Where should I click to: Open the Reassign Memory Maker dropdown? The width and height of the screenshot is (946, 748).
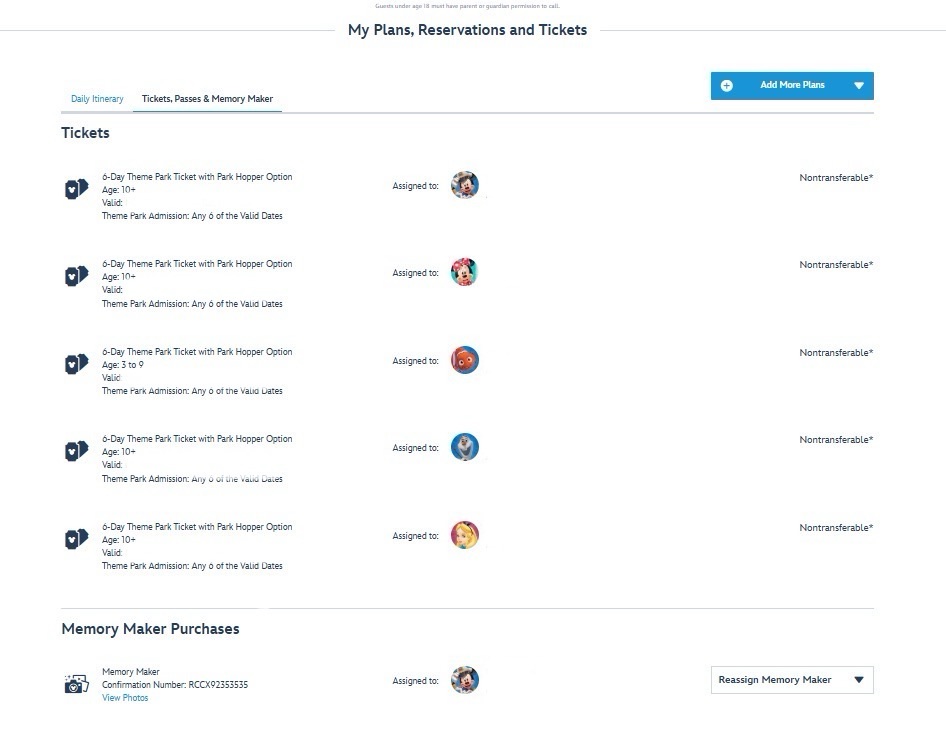(791, 680)
